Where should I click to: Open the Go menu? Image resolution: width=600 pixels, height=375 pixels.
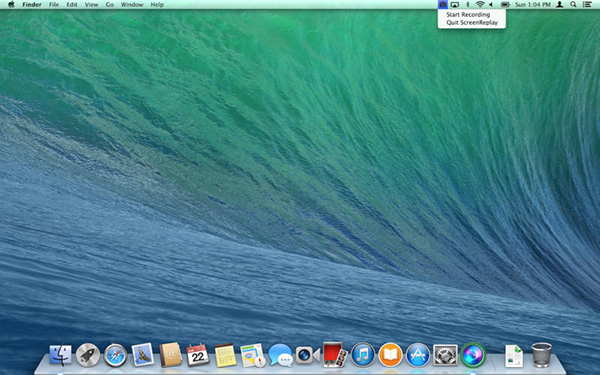[109, 5]
